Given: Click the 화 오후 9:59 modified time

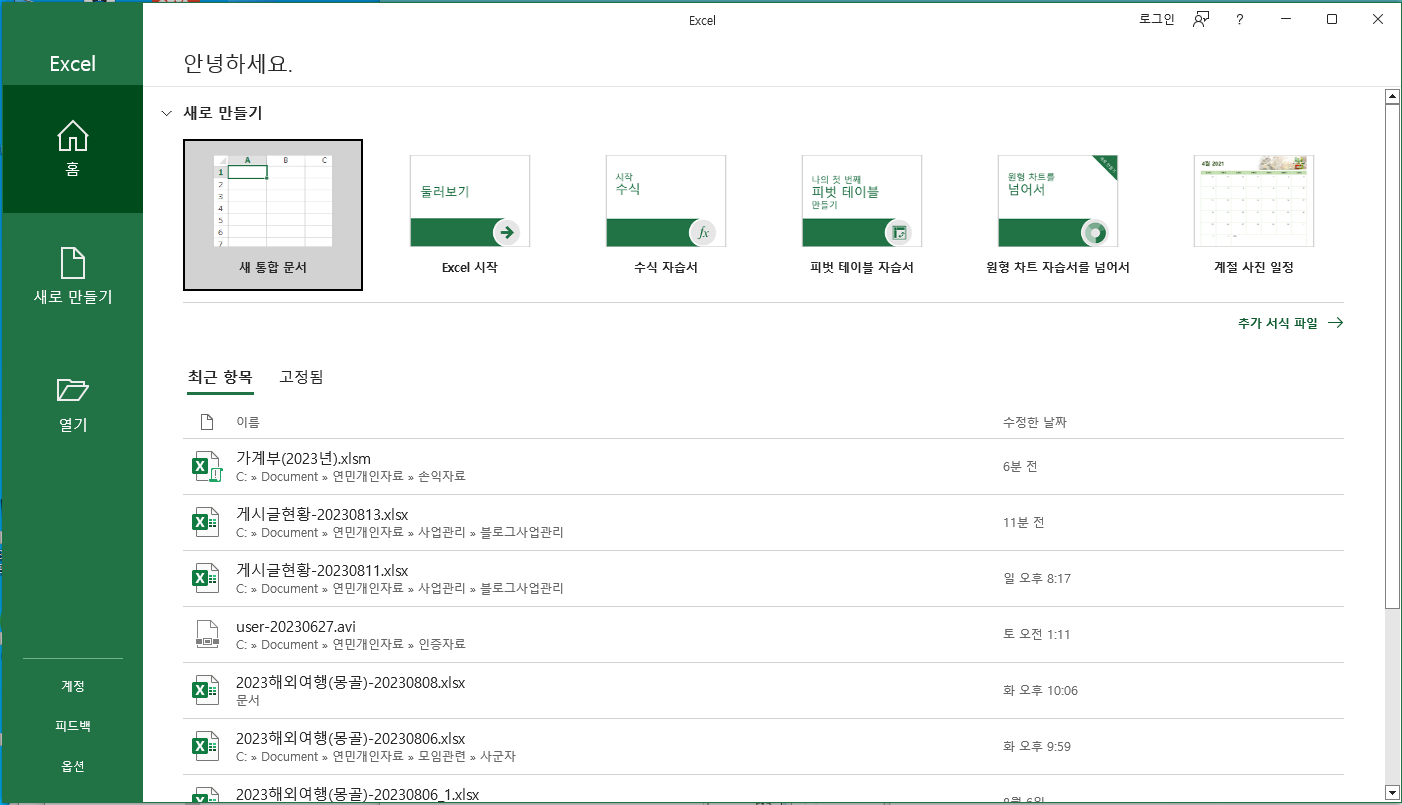Looking at the screenshot, I should 1036,747.
